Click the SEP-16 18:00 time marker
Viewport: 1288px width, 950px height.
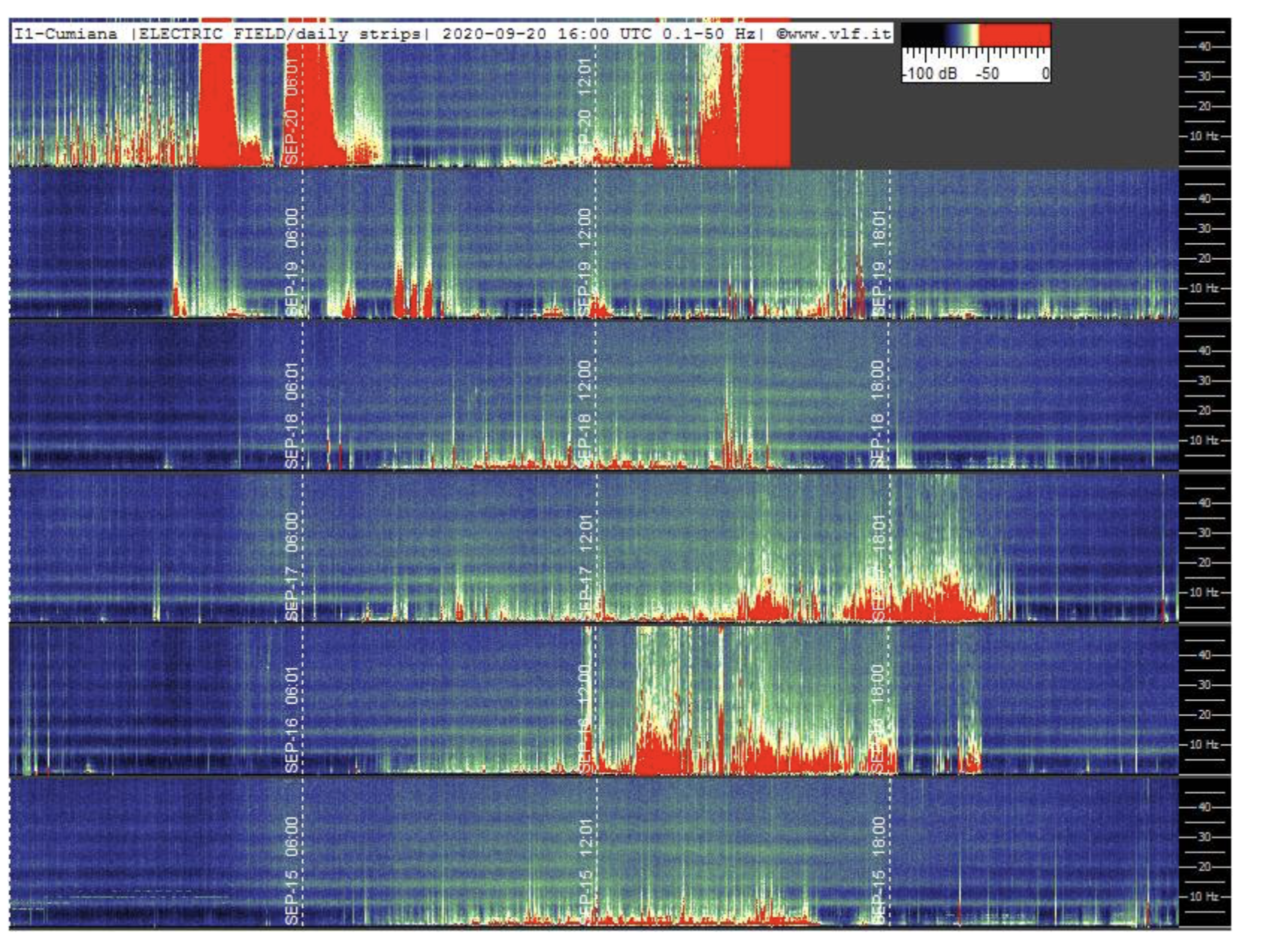point(879,718)
